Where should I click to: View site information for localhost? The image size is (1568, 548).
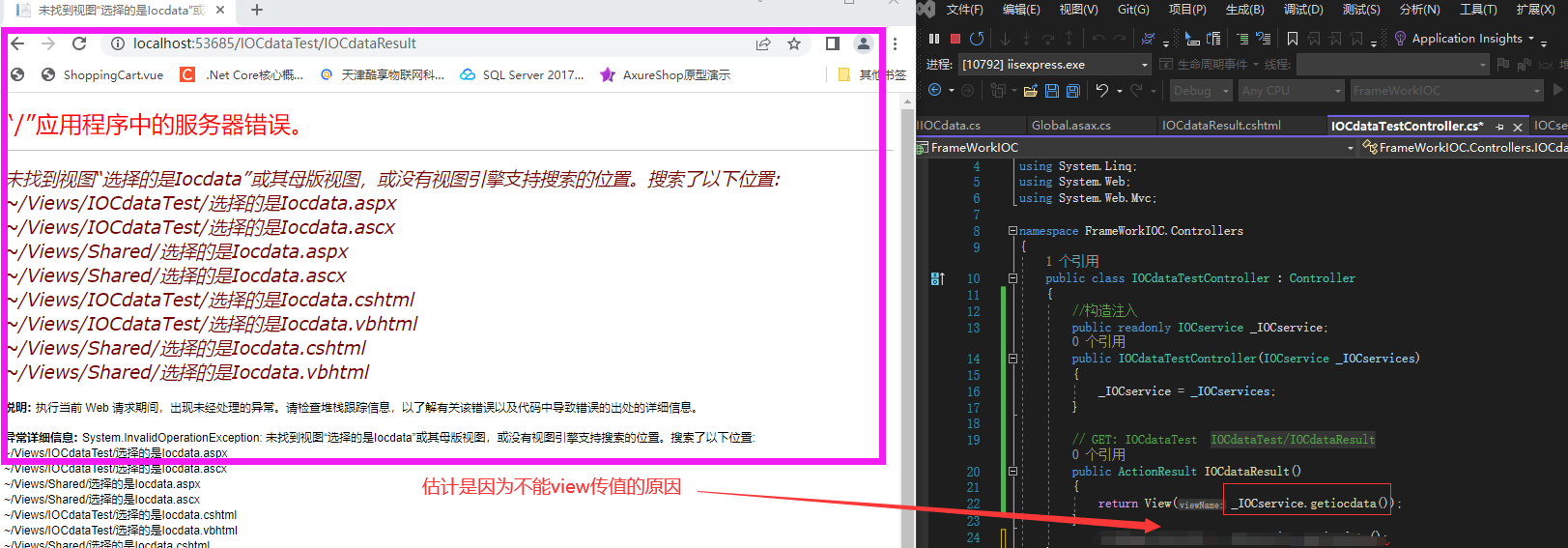[118, 43]
